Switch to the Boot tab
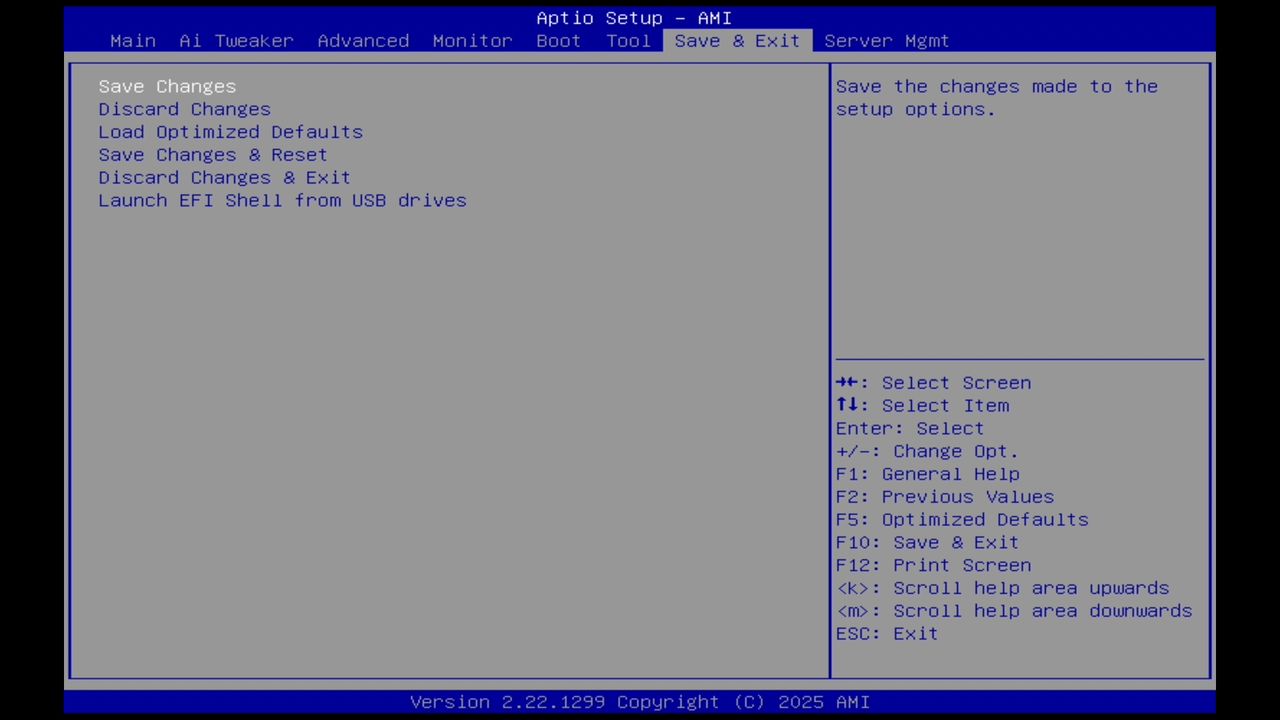Image resolution: width=1280 pixels, height=720 pixels. (558, 40)
